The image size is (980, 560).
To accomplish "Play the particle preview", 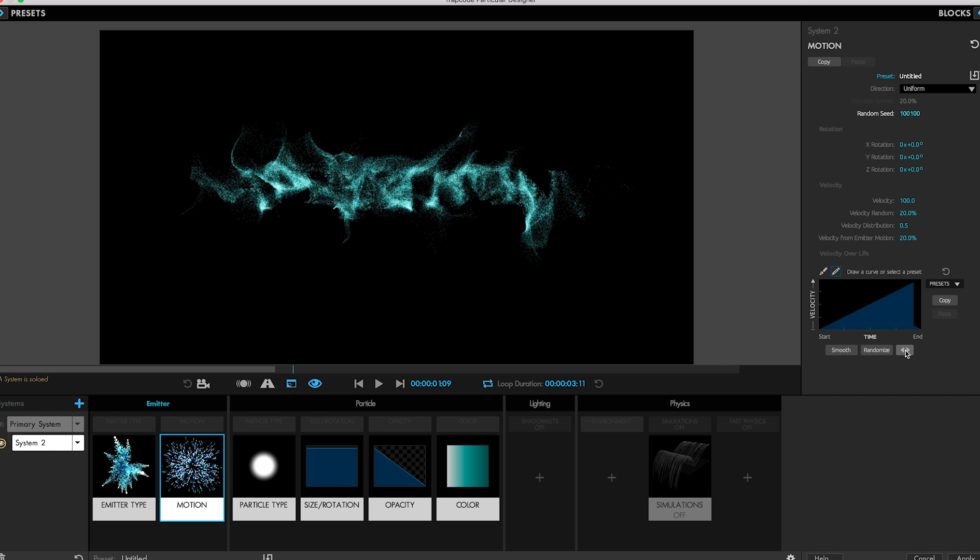I will [x=379, y=384].
